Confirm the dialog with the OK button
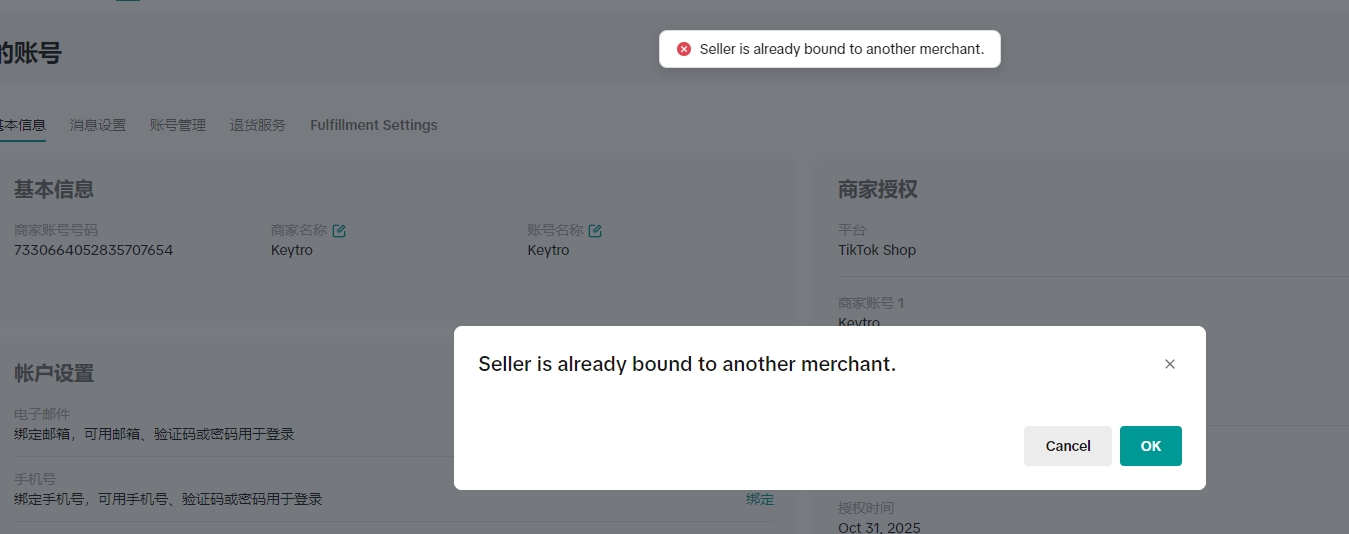 point(1150,446)
